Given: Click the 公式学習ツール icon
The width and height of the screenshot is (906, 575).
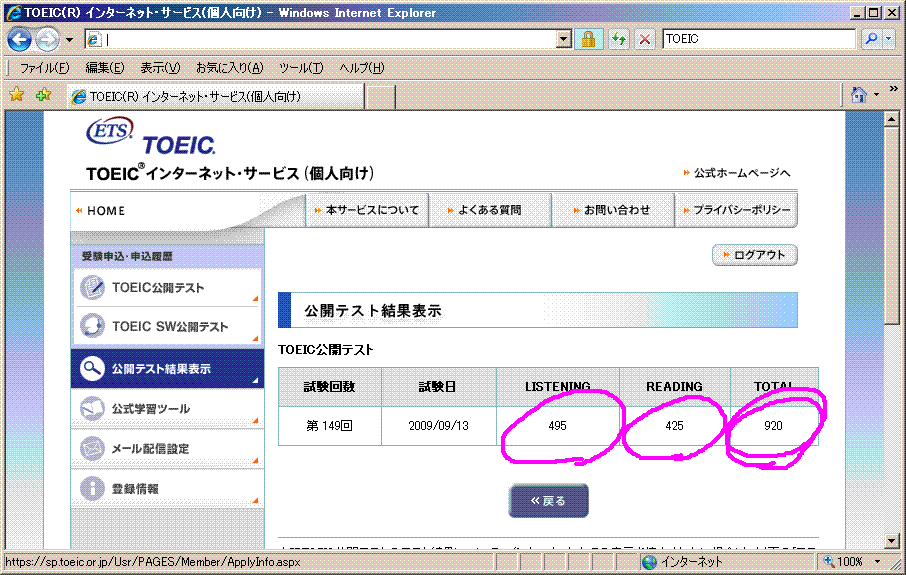Looking at the screenshot, I should coord(92,409).
